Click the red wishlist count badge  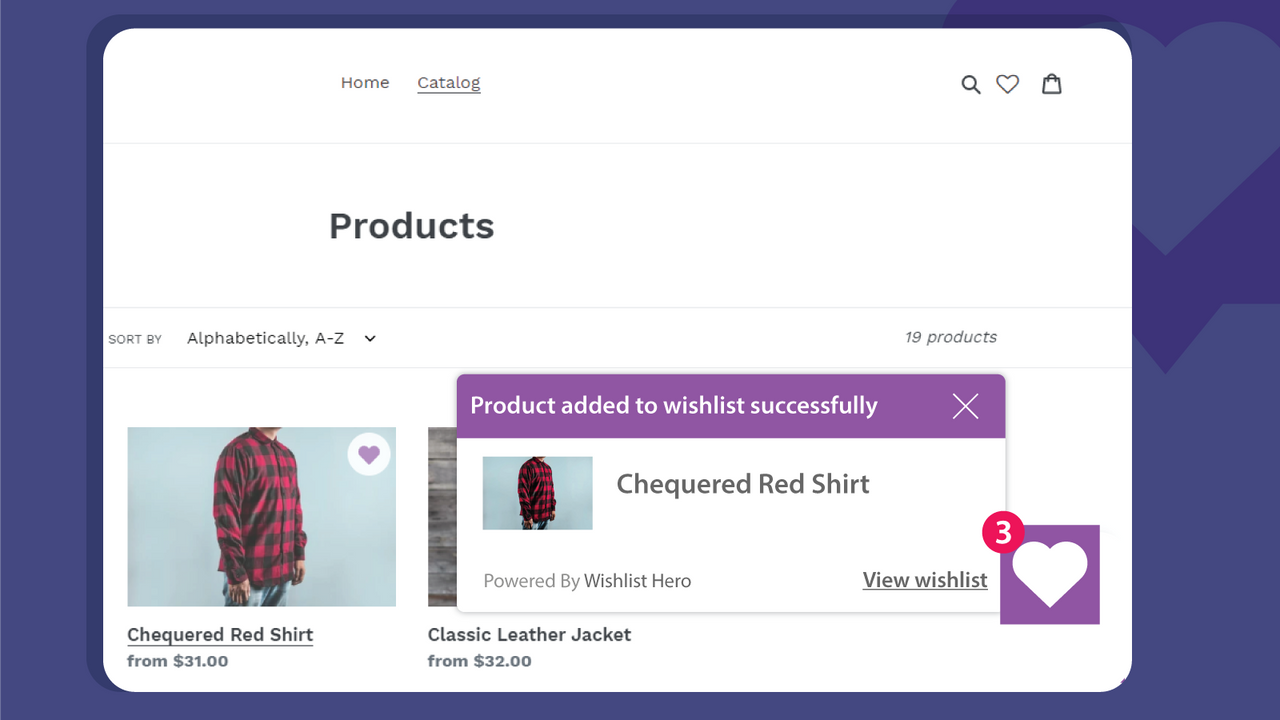(x=1003, y=533)
